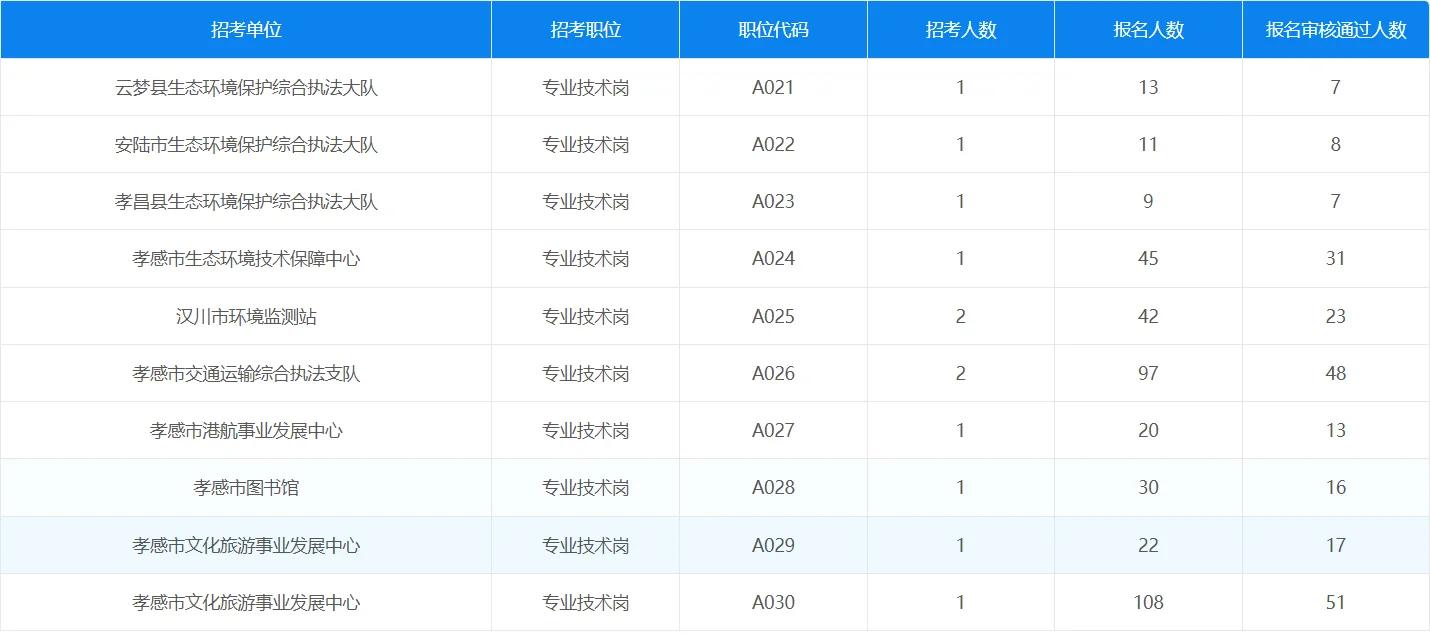Click the 孝感市图书馆 unit name
Screen dimensions: 1430x634
pos(245,487)
